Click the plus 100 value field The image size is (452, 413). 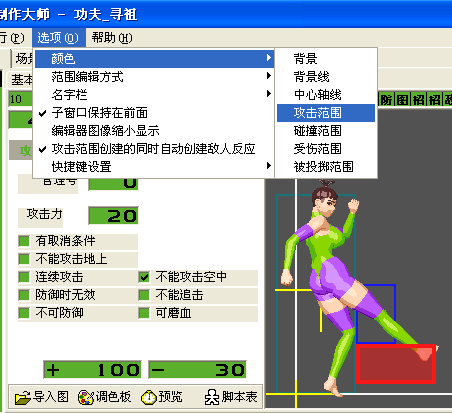coord(92,369)
